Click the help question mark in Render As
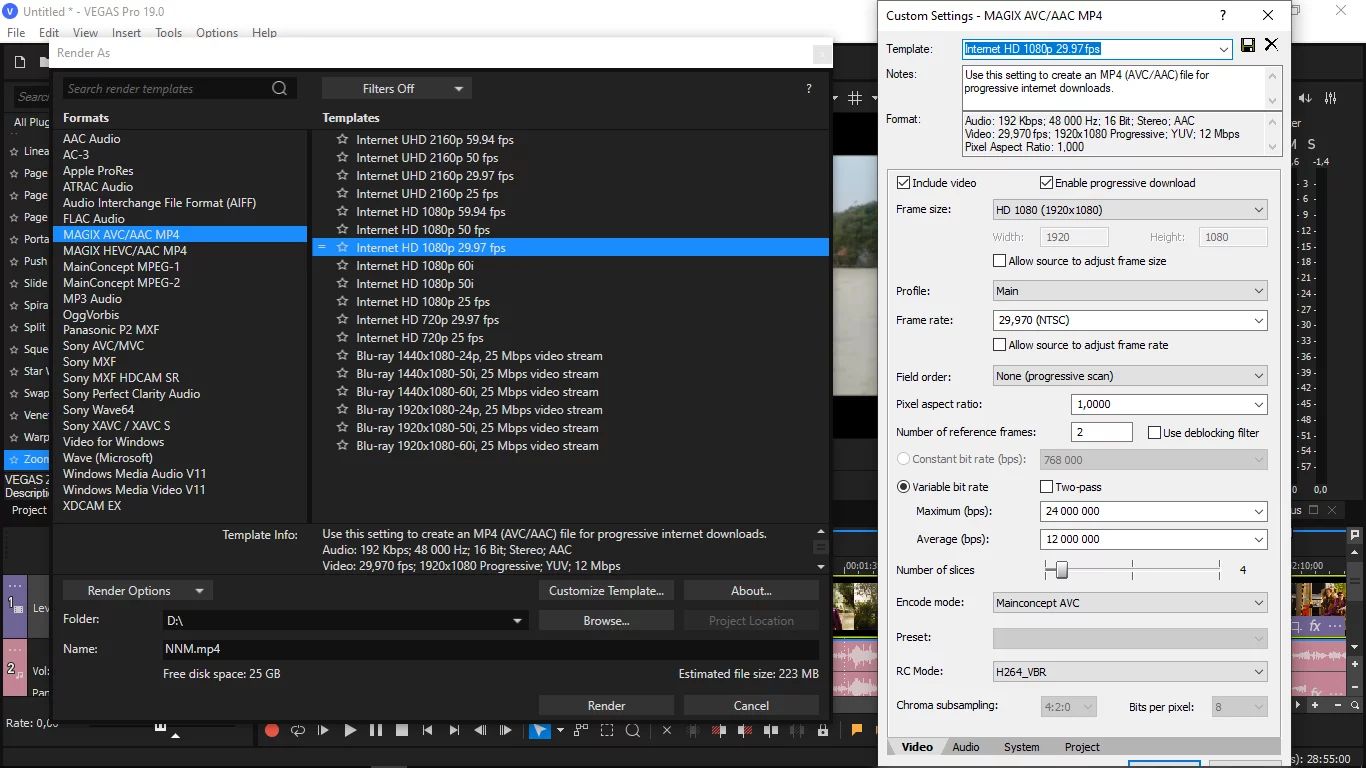Viewport: 1366px width, 768px height. 809,89
